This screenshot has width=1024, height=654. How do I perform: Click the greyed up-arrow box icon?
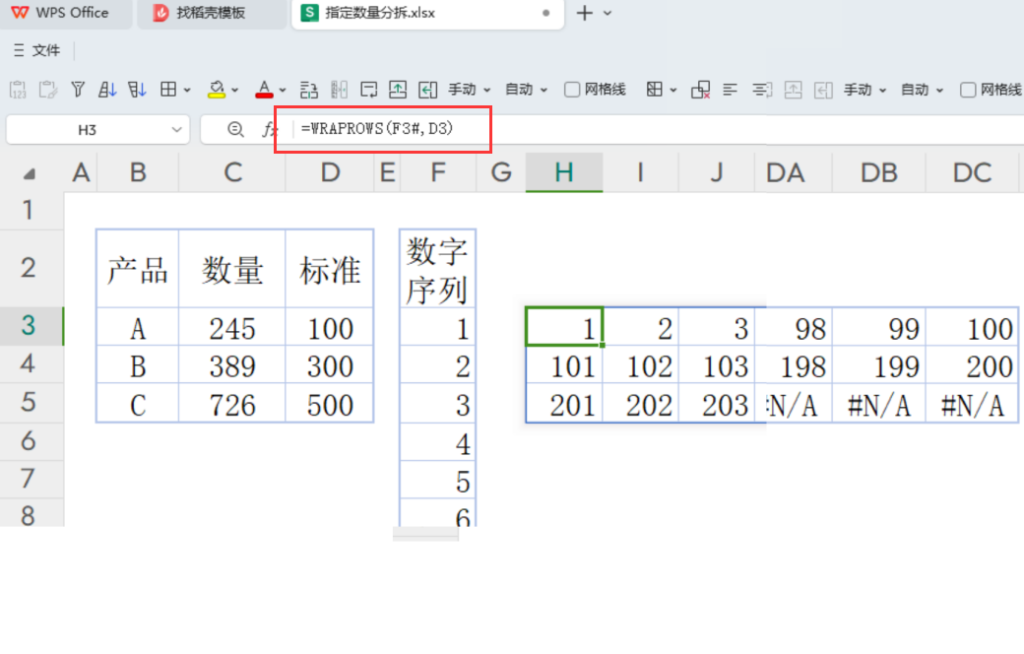pos(793,90)
